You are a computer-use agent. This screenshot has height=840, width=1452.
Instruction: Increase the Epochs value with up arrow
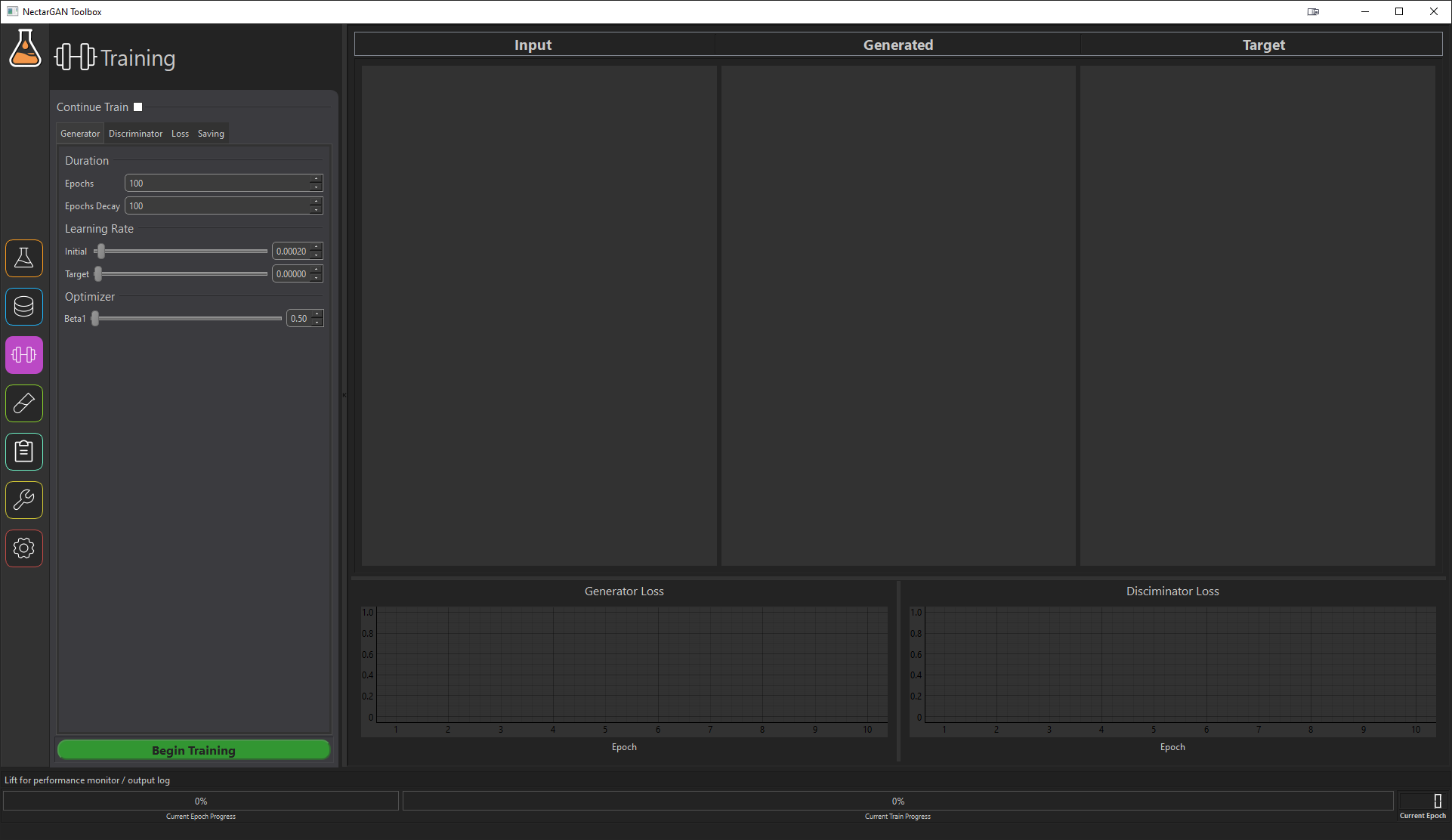point(316,179)
